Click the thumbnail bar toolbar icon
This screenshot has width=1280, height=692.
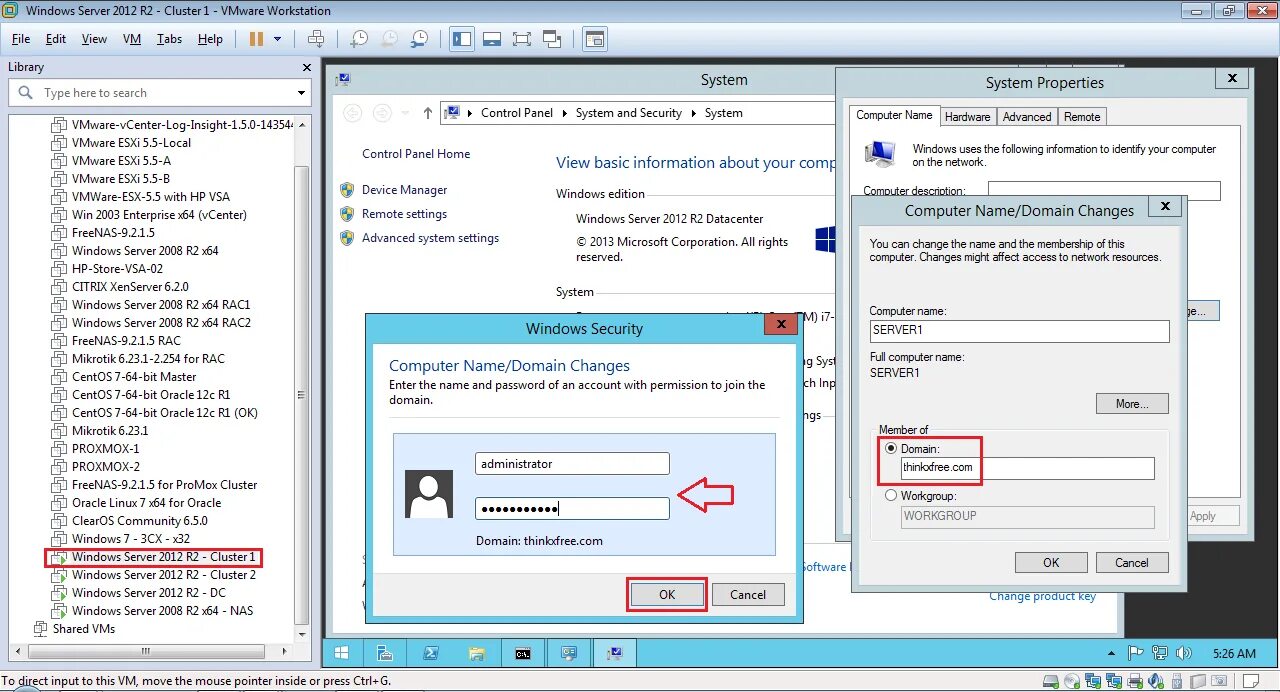(491, 39)
